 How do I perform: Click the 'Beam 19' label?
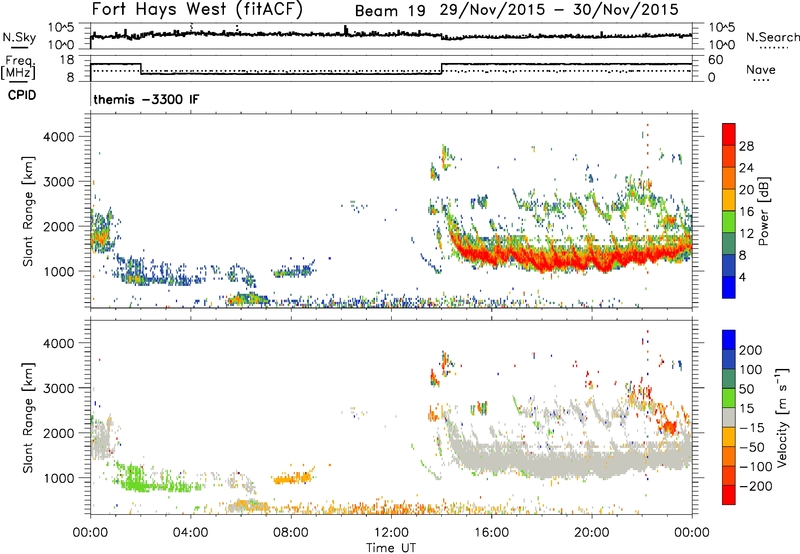[x=390, y=11]
